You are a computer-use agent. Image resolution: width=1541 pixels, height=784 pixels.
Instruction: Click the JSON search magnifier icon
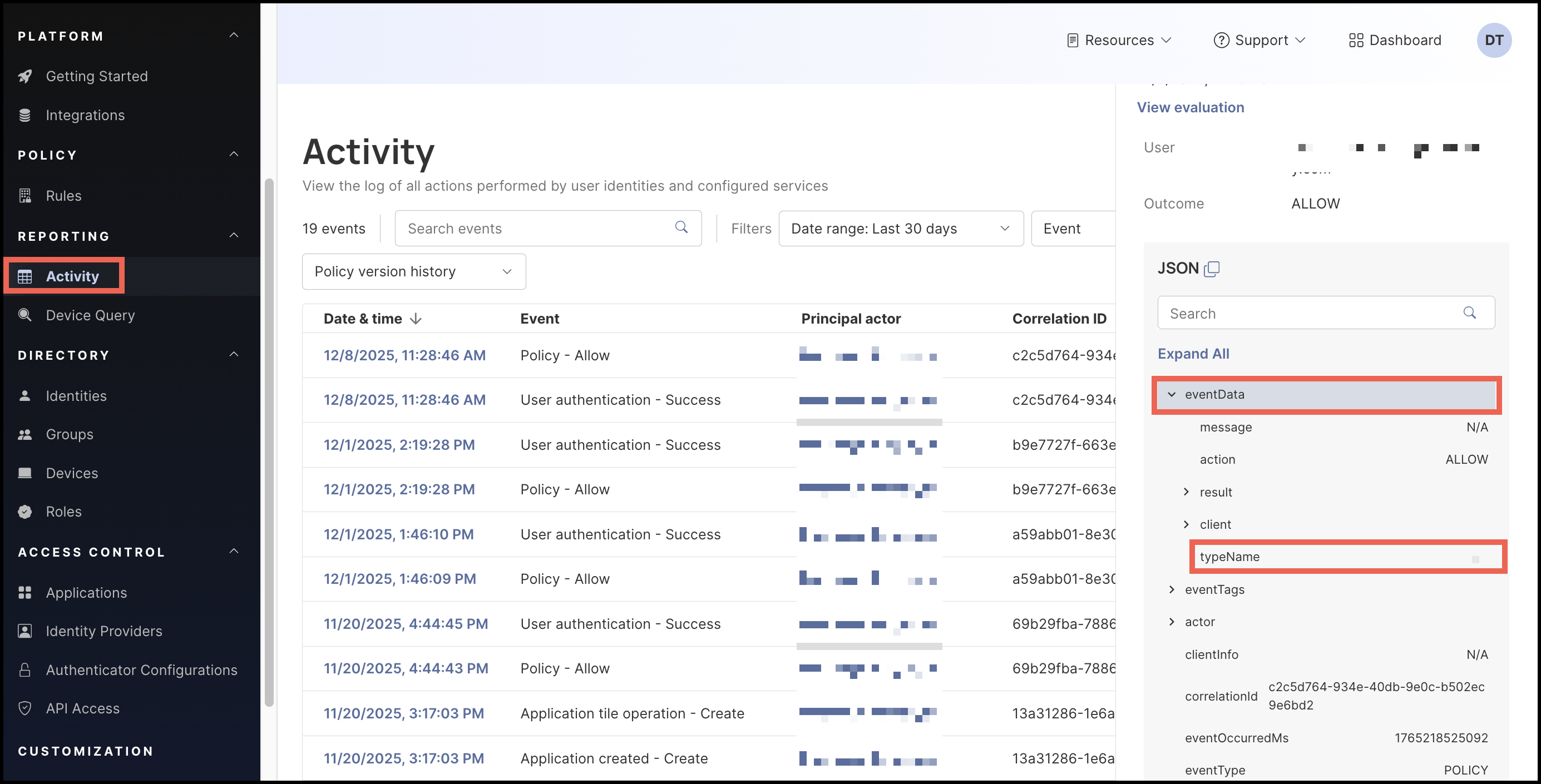[1469, 312]
